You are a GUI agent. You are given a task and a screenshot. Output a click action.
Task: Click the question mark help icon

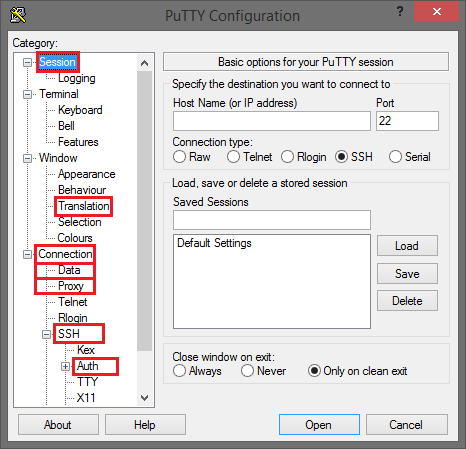(400, 12)
